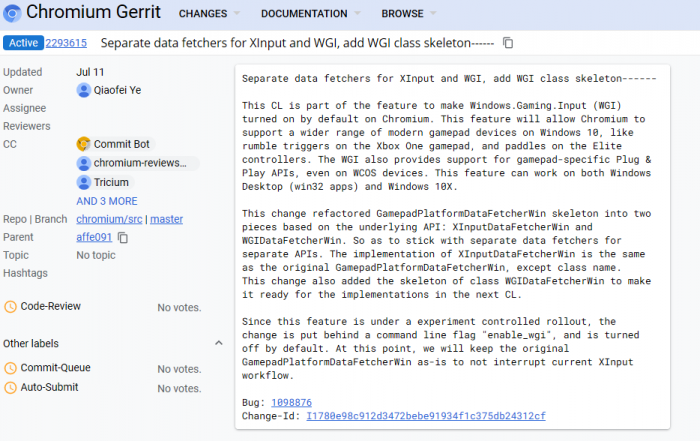This screenshot has height=441, width=700.
Task: Open the DOCUMENTATION dropdown menu
Action: point(310,14)
